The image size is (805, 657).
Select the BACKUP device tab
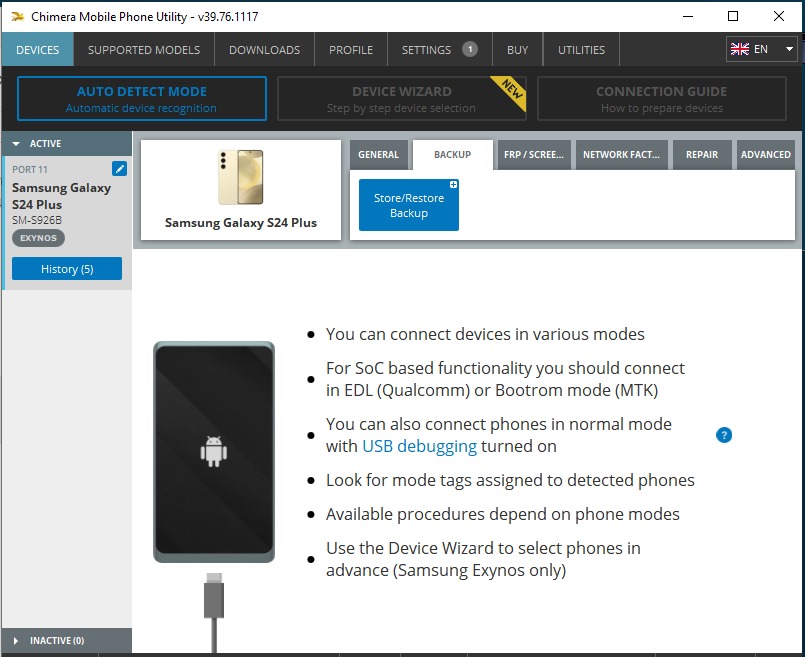[452, 154]
